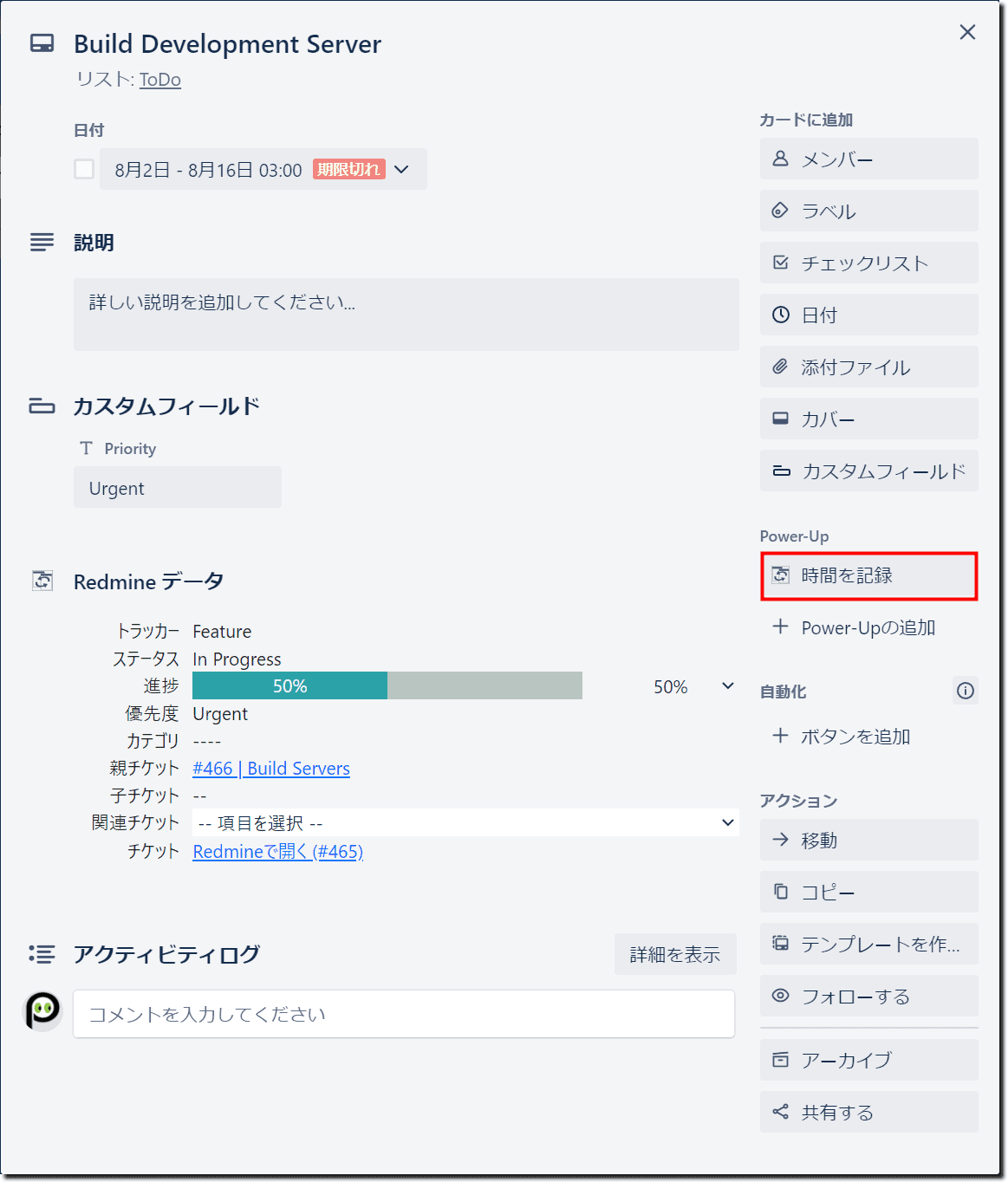The width and height of the screenshot is (1008, 1182).
Task: Click the comment input field
Action: coord(403,1014)
